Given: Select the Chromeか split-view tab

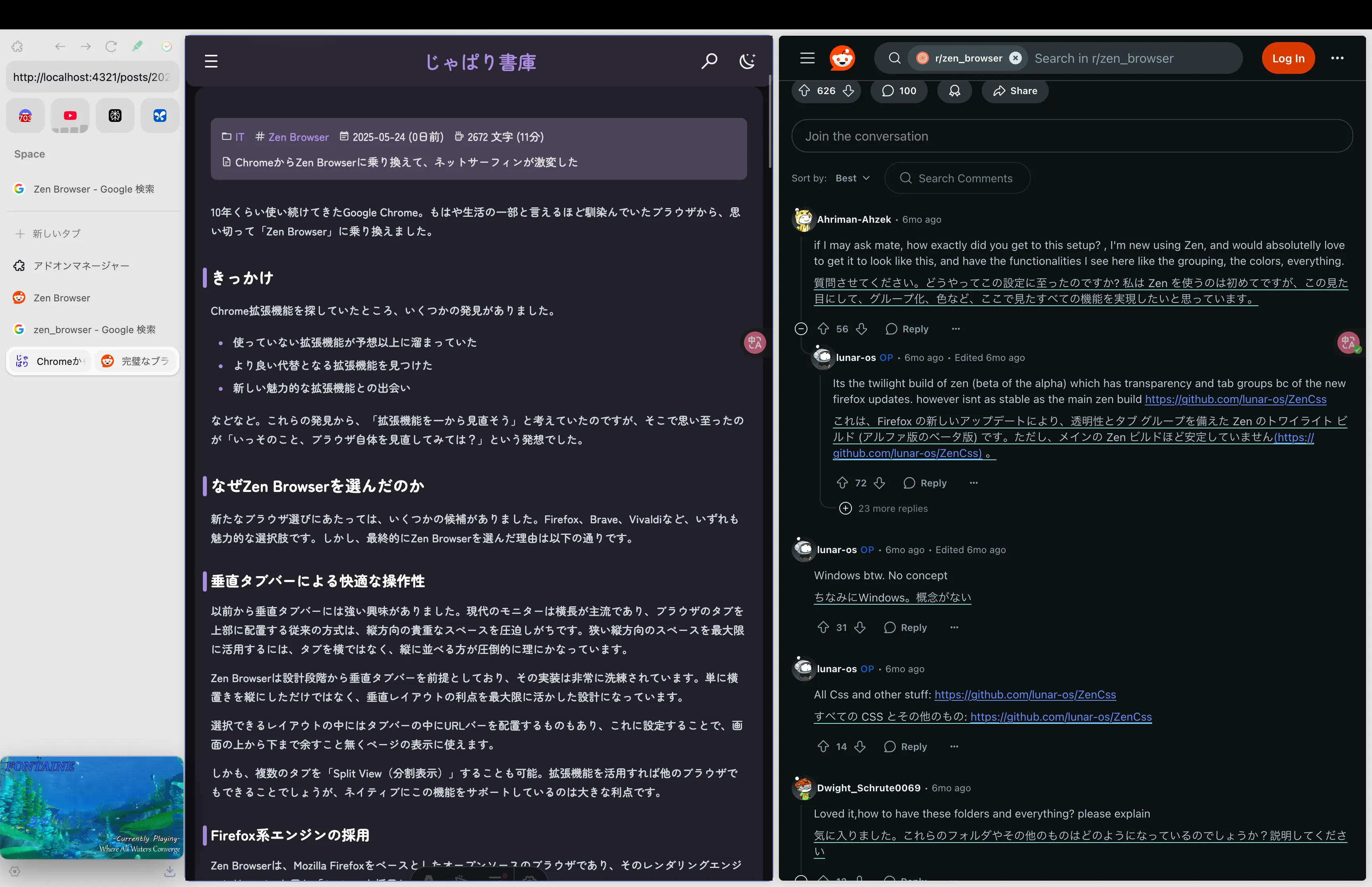Looking at the screenshot, I should pos(50,361).
